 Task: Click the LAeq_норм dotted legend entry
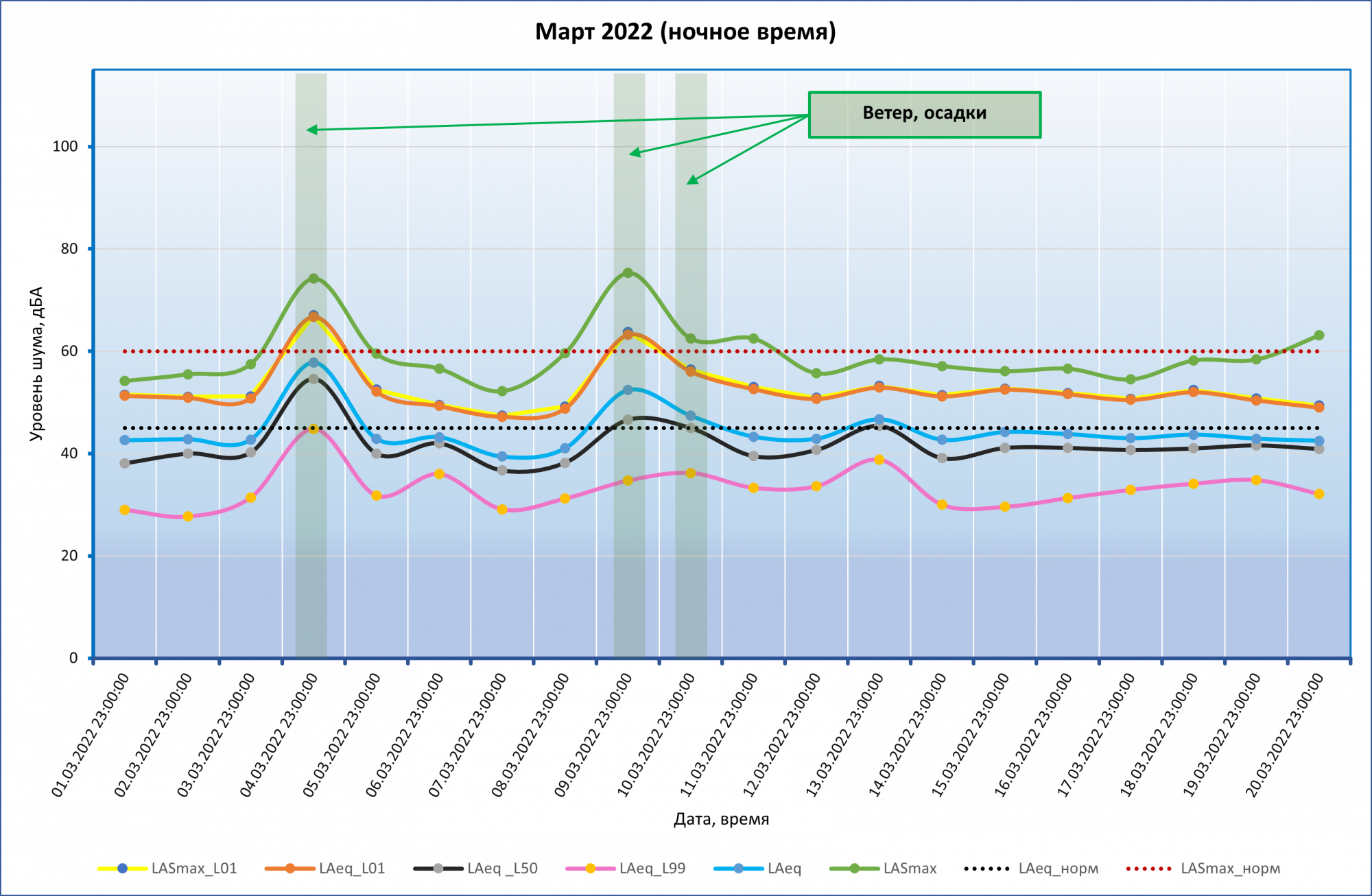click(x=1031, y=869)
